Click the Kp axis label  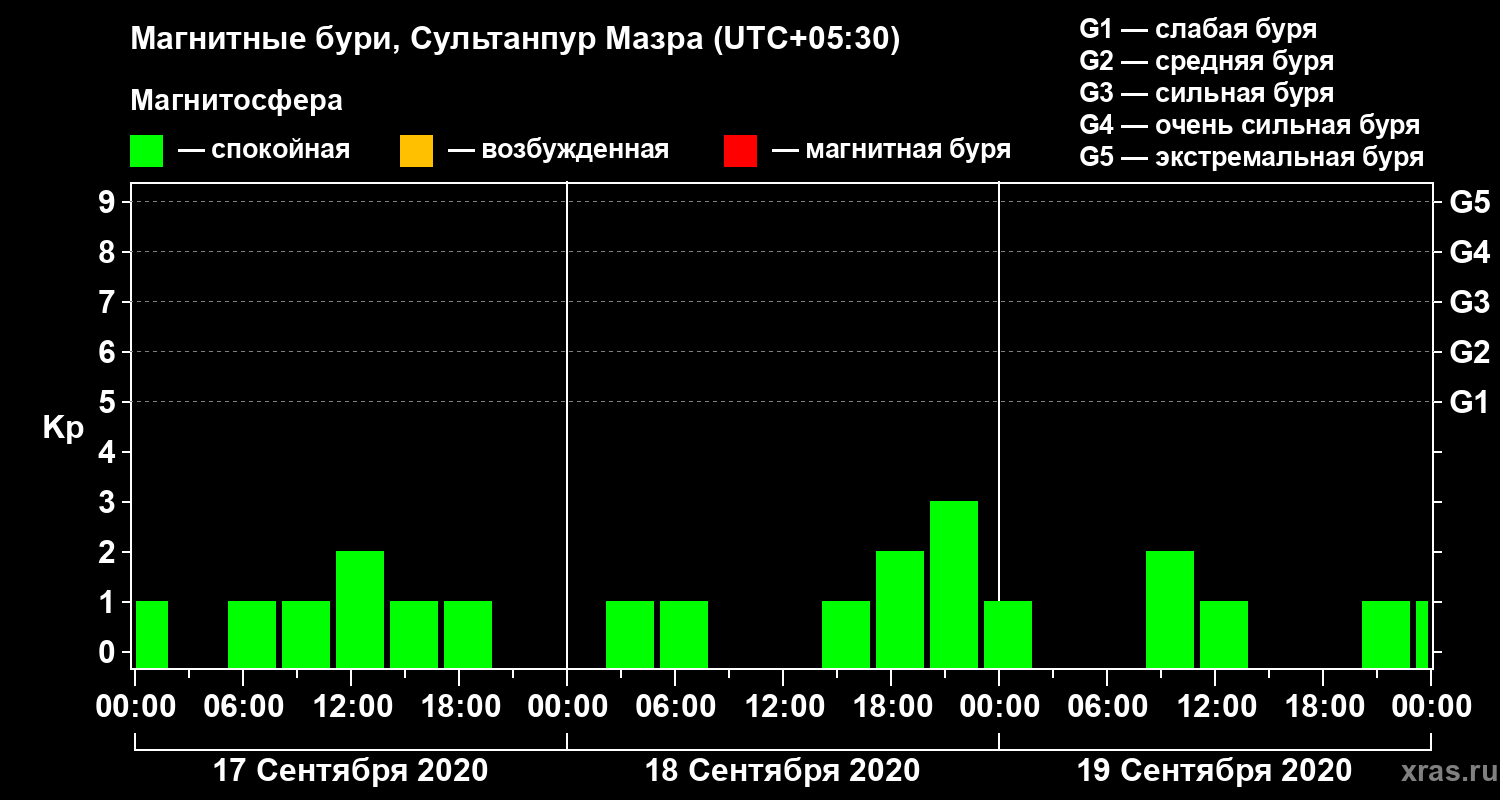(x=63, y=427)
